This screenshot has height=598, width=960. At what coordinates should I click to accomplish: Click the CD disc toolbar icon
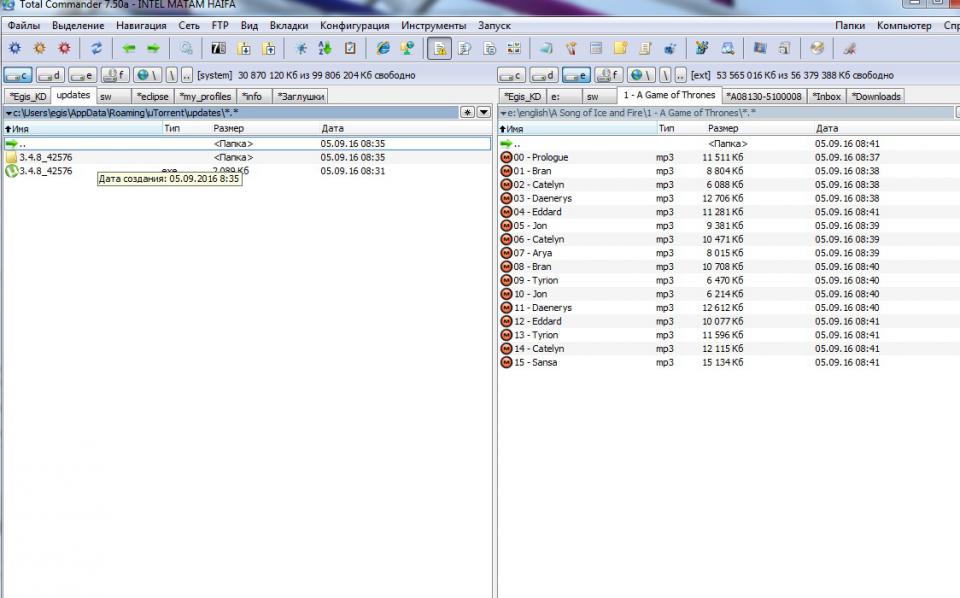pos(817,48)
